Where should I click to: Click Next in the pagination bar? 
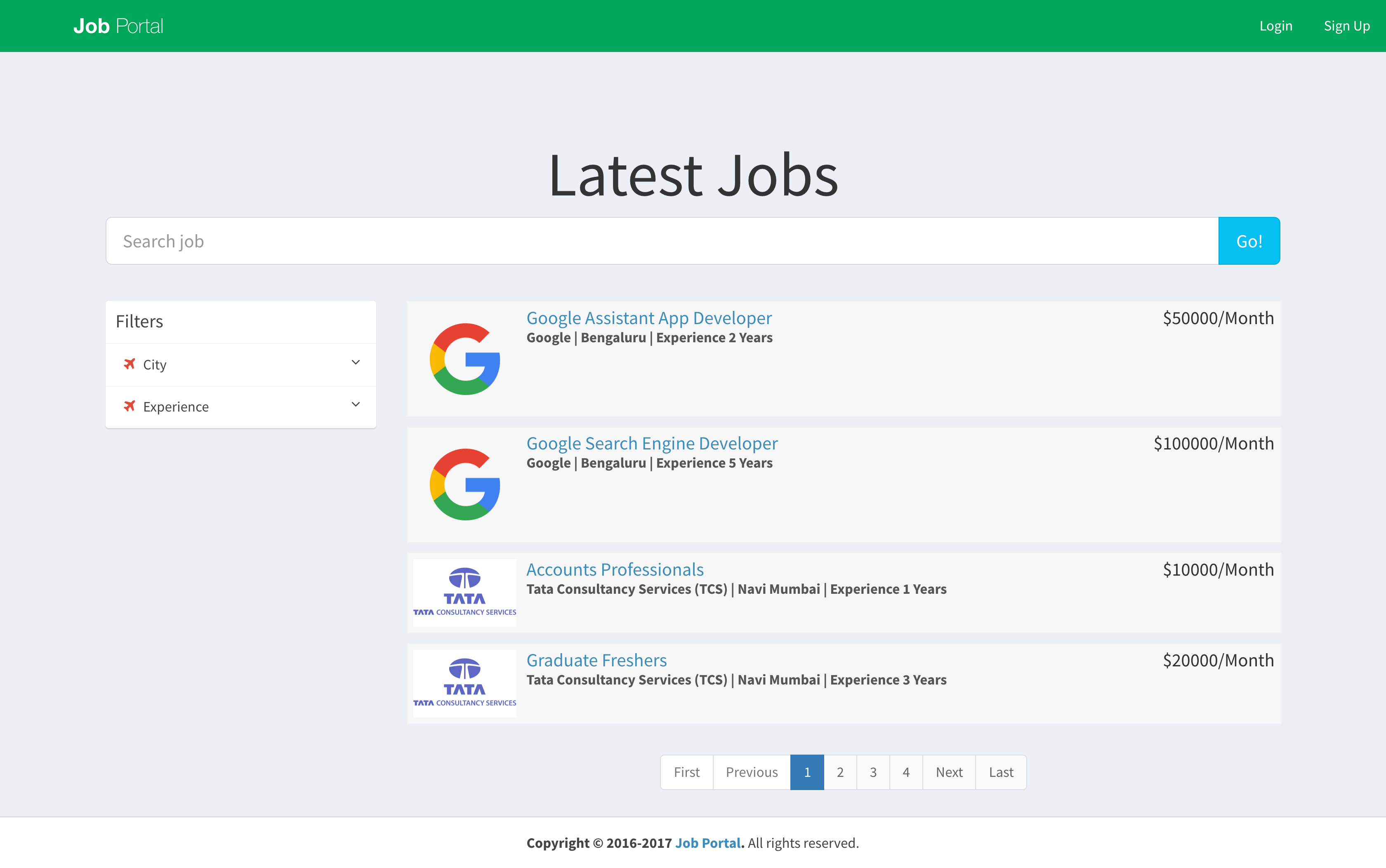948,772
